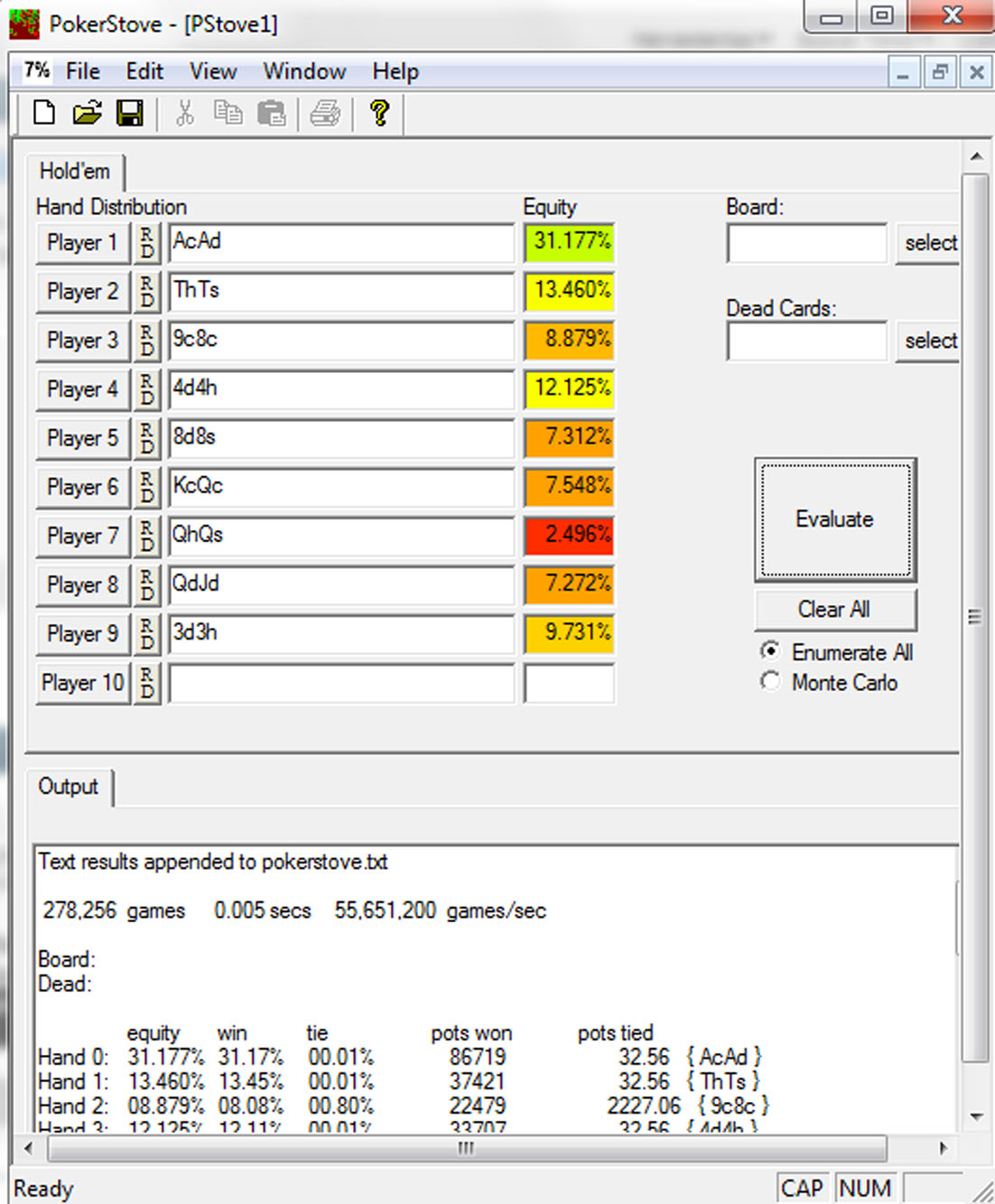Open the Window menu
Image resolution: width=995 pixels, height=1204 pixels.
pyautogui.click(x=304, y=71)
